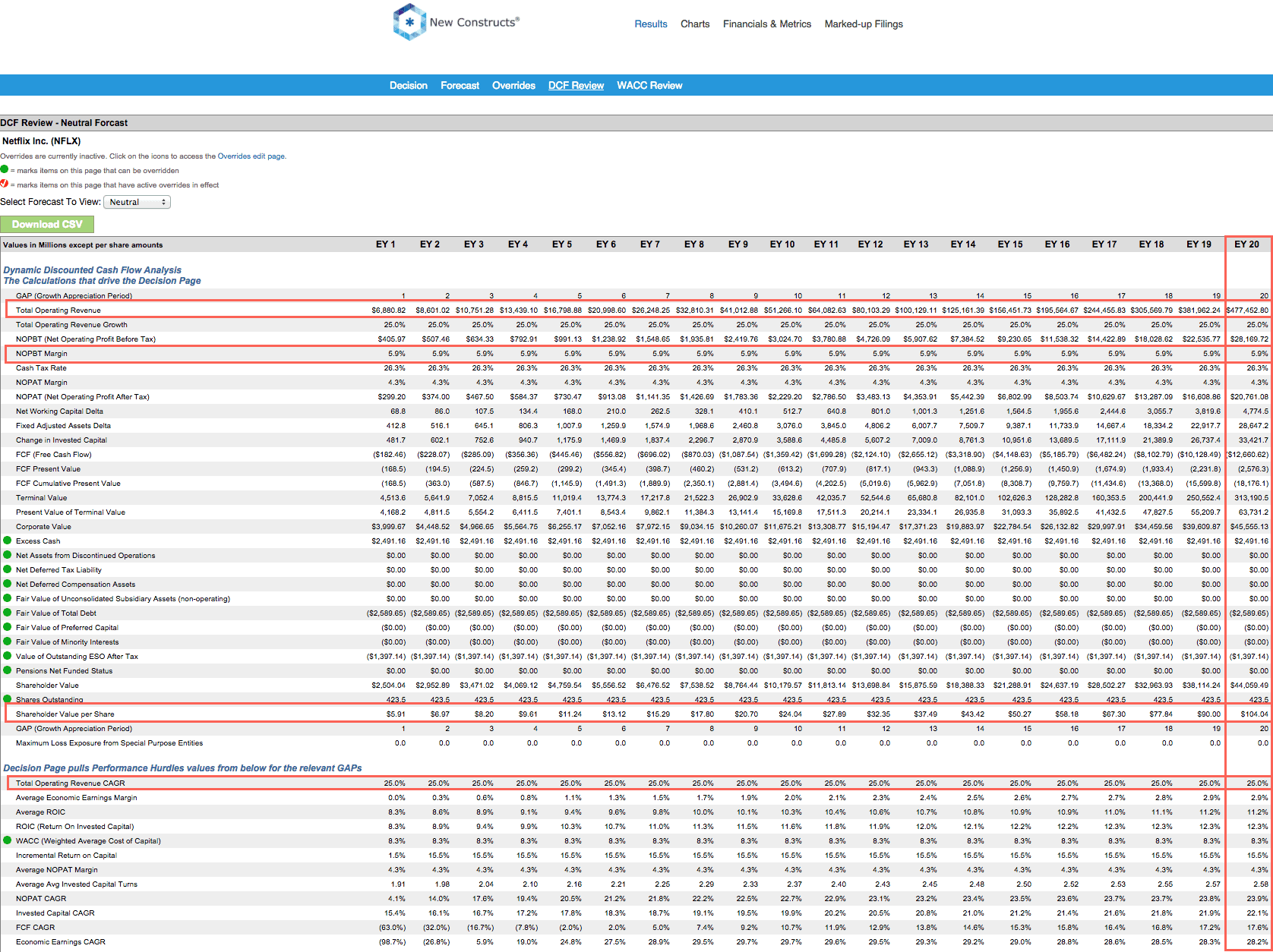The width and height of the screenshot is (1273, 952).
Task: Select the Present Value of Terminal Value label
Action: pyautogui.click(x=71, y=512)
